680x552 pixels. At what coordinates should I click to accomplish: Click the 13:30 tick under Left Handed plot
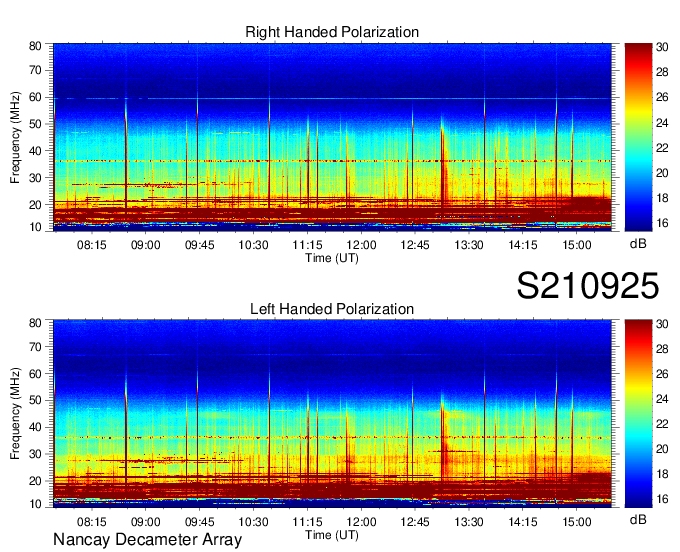[469, 522]
